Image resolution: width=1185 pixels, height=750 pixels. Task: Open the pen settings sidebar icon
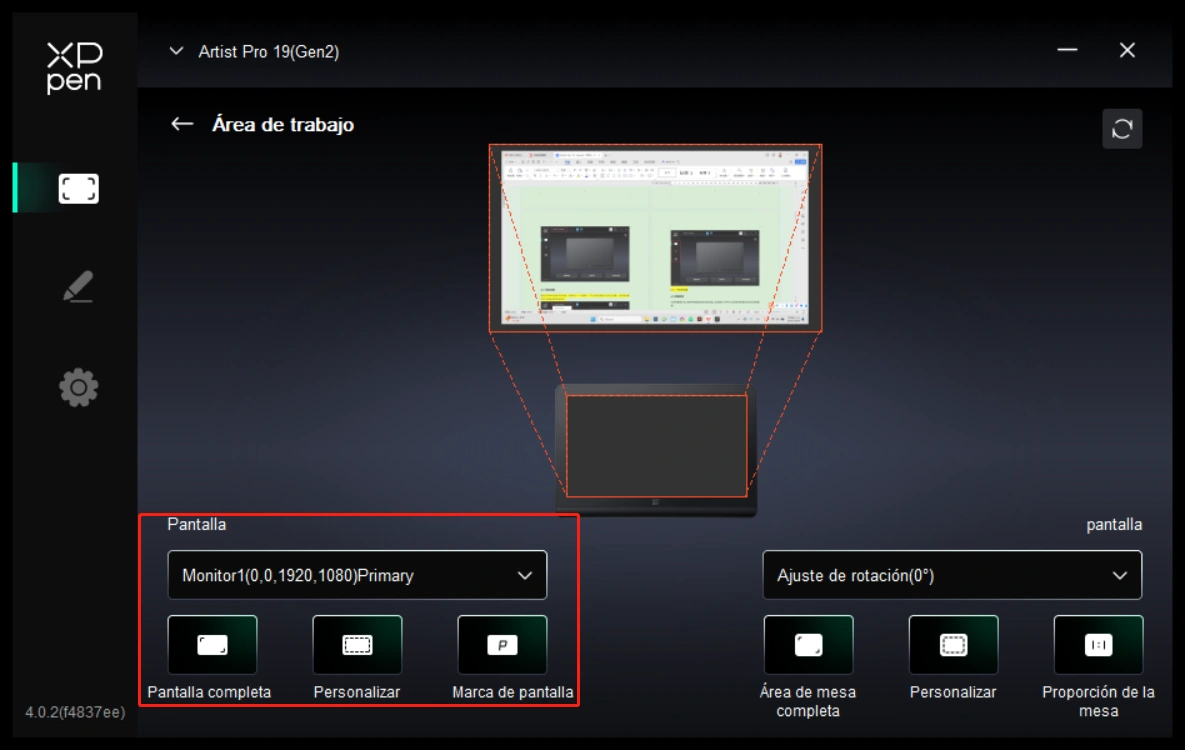coord(78,287)
